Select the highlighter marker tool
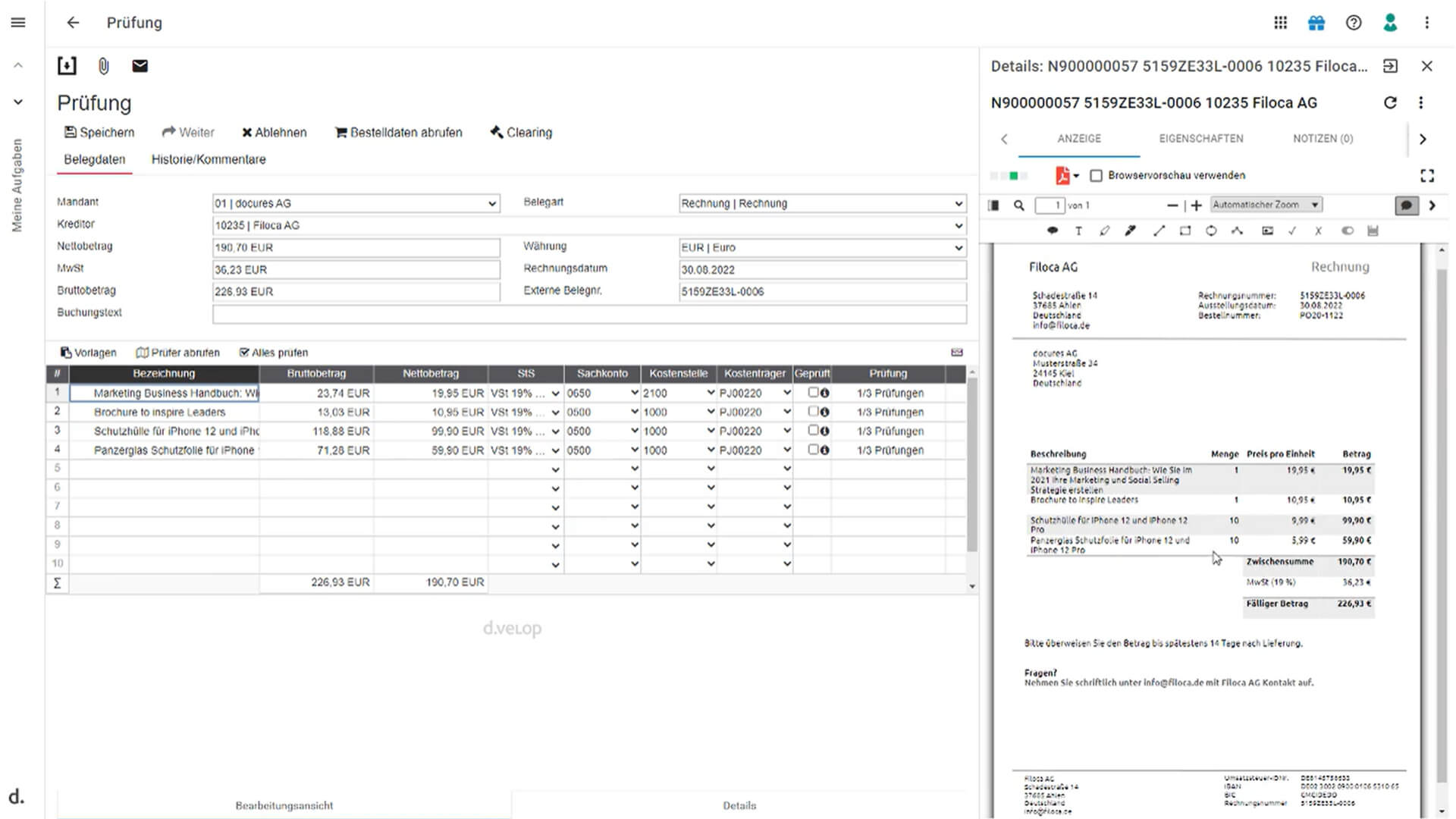 click(1131, 231)
